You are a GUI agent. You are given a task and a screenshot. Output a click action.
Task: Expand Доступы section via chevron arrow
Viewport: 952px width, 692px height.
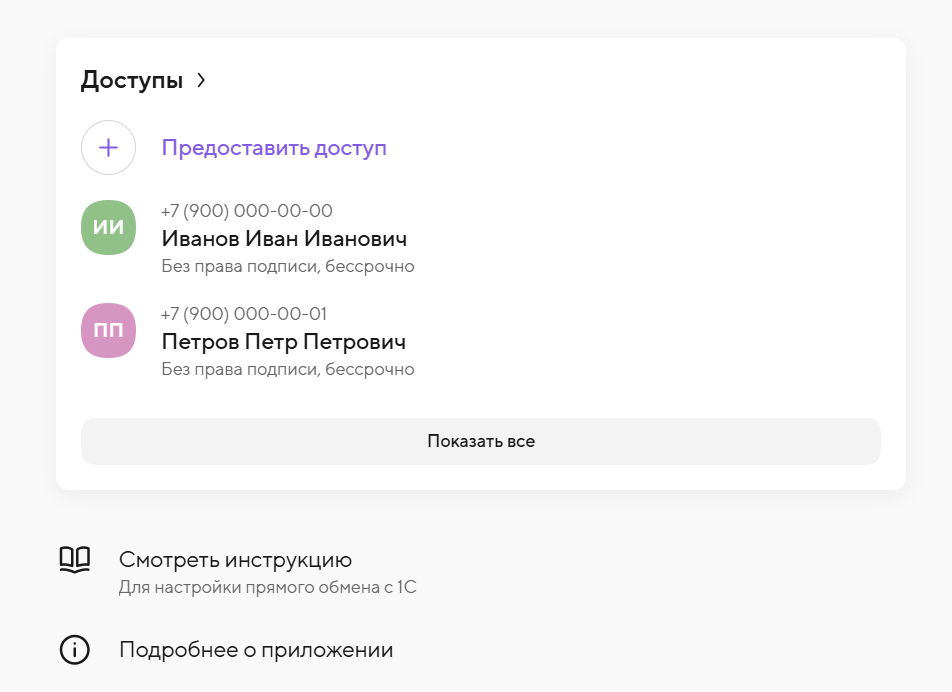point(201,81)
